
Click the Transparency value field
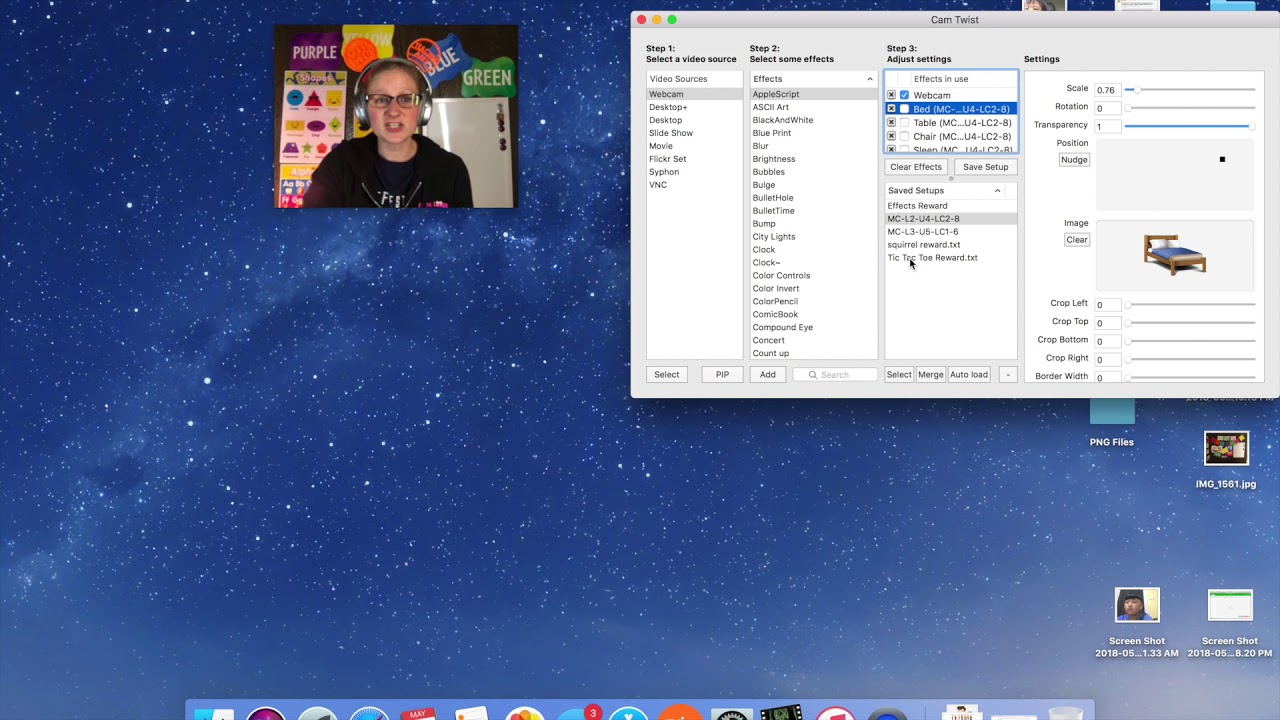1107,126
